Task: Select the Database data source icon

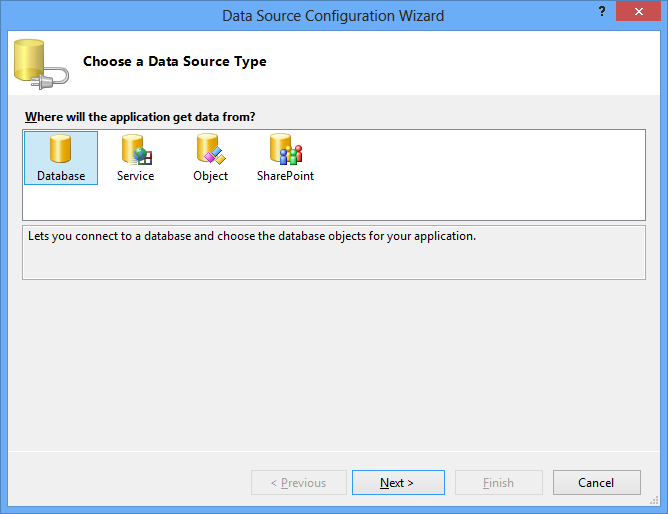Action: click(60, 150)
